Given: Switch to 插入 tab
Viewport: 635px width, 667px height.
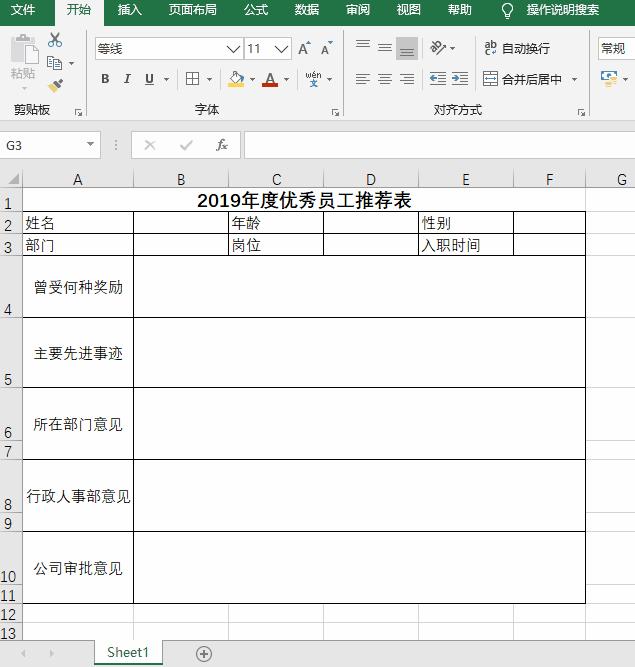Looking at the screenshot, I should (x=129, y=10).
